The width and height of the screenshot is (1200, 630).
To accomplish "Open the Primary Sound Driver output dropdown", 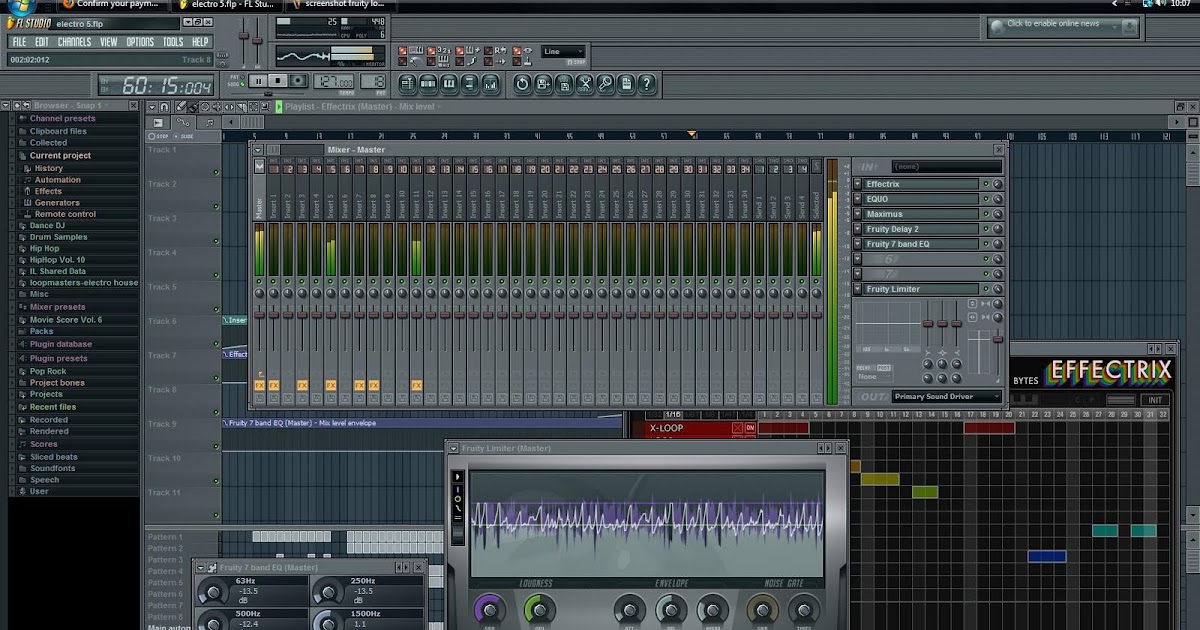I will click(x=946, y=397).
